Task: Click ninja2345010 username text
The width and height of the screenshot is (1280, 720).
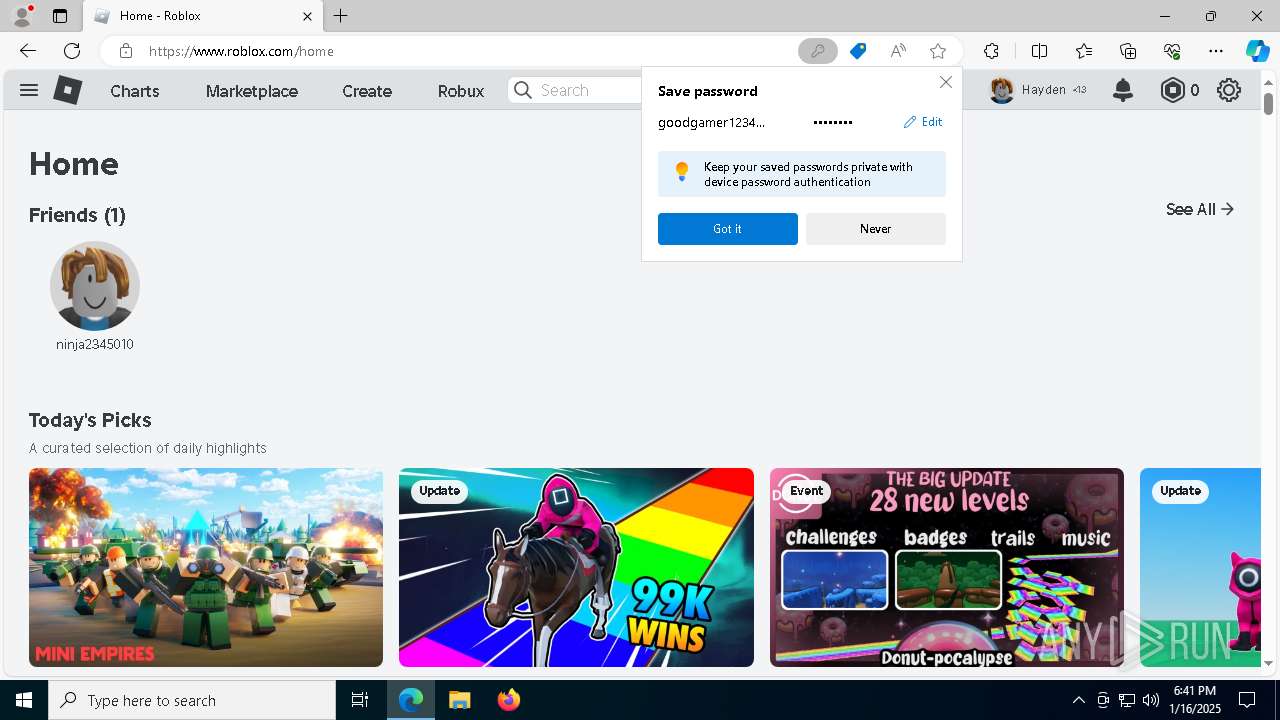Action: [x=95, y=344]
